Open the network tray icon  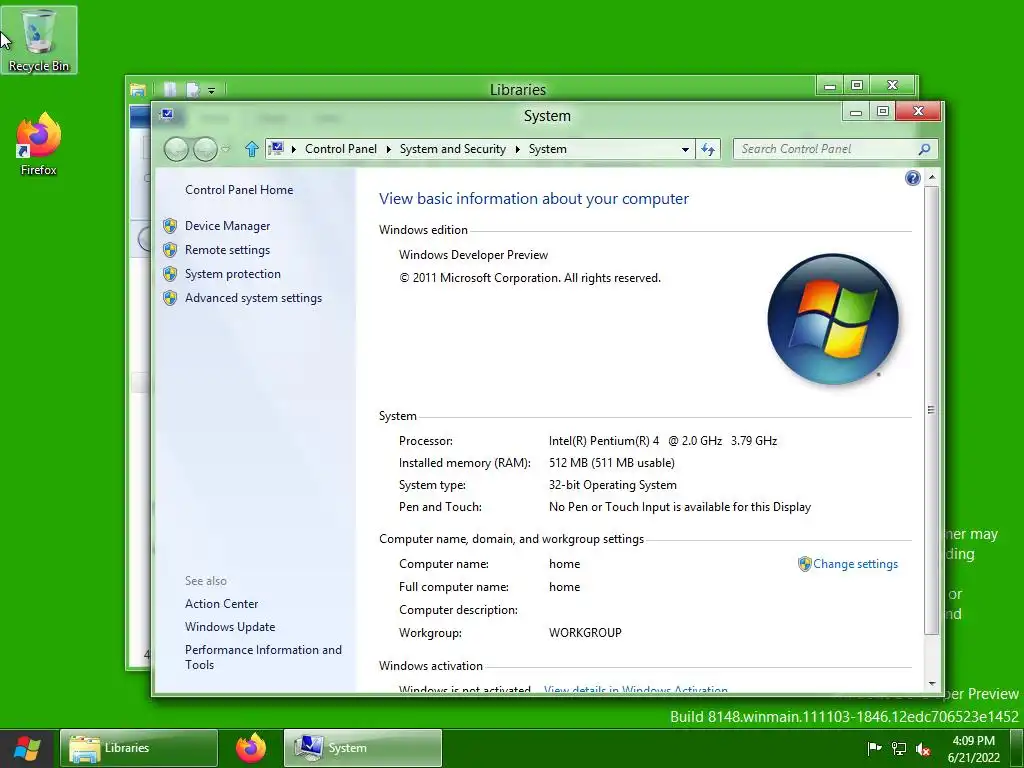pos(899,748)
